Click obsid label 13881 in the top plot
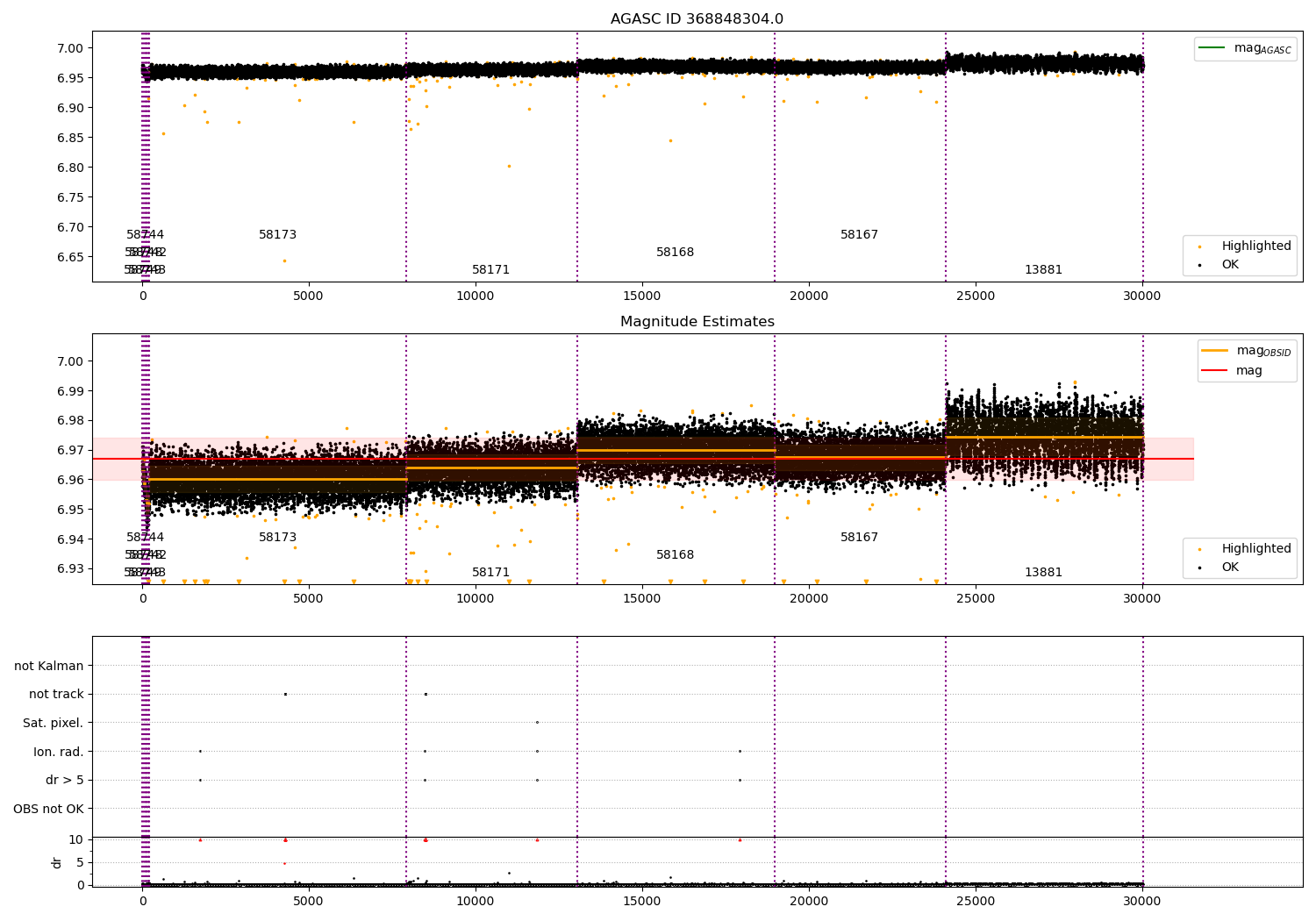This screenshot has width=1316, height=921. (x=1043, y=270)
